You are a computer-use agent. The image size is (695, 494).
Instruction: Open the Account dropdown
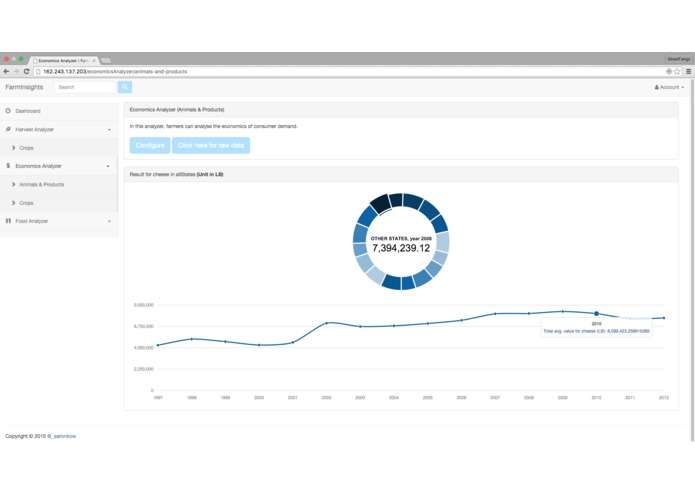click(x=669, y=87)
